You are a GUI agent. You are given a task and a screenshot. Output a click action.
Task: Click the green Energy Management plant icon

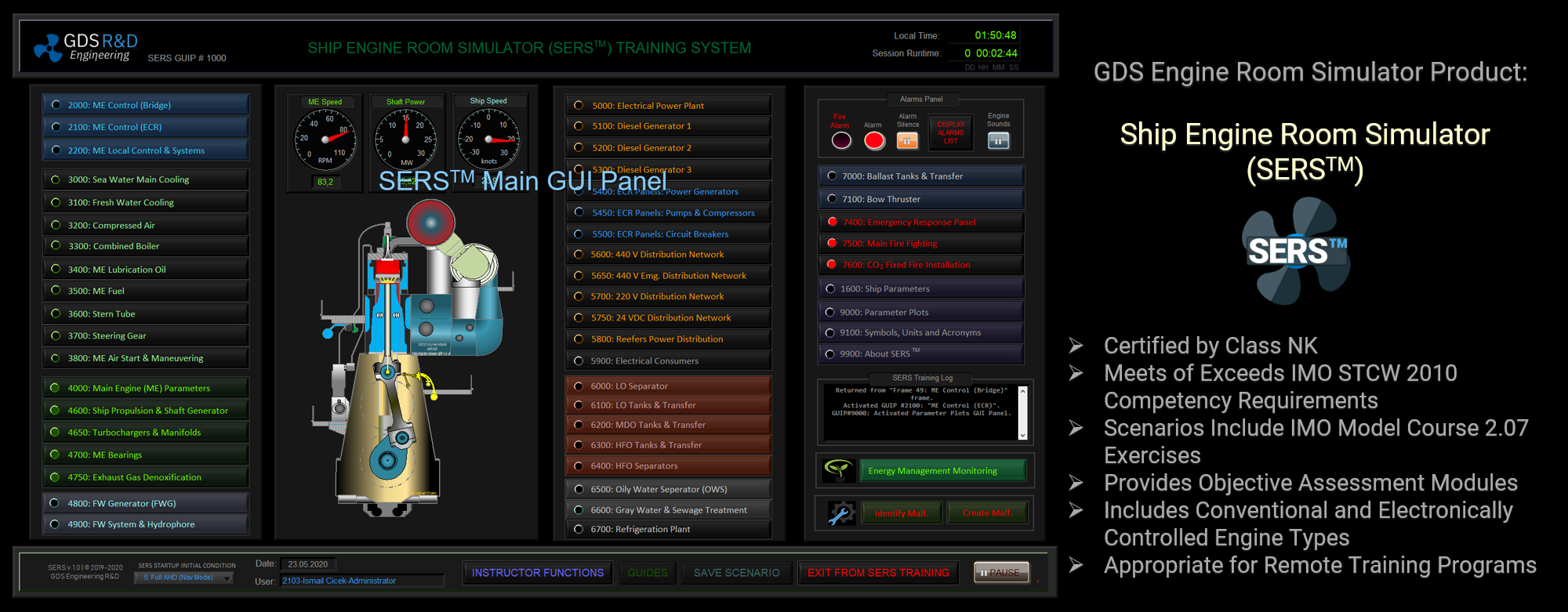point(838,470)
